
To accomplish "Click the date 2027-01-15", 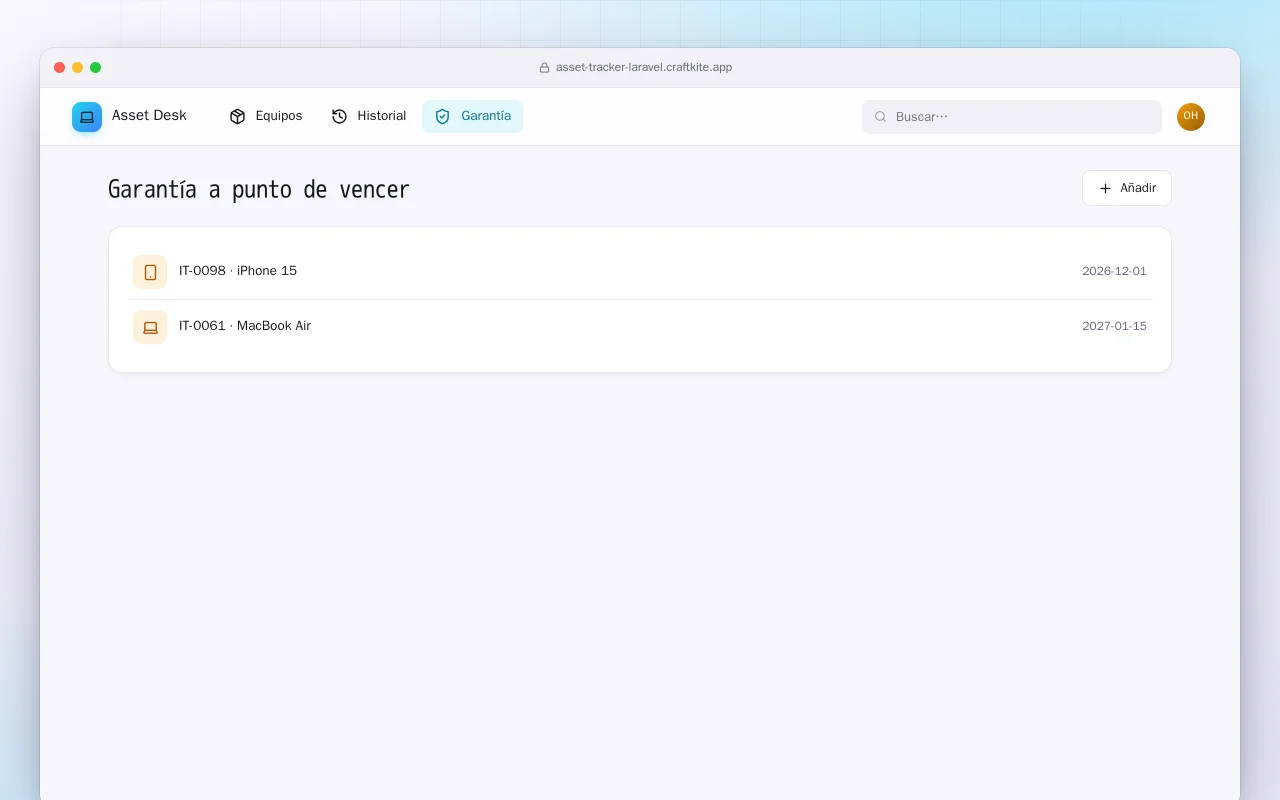I will point(1114,327).
